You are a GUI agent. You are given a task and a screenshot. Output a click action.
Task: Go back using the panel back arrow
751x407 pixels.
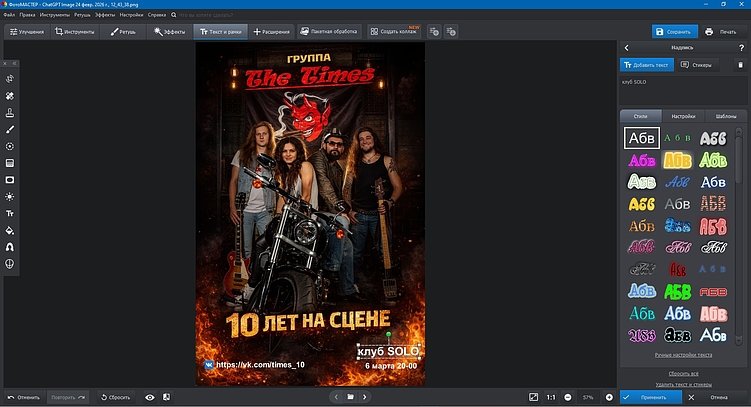pyautogui.click(x=626, y=48)
